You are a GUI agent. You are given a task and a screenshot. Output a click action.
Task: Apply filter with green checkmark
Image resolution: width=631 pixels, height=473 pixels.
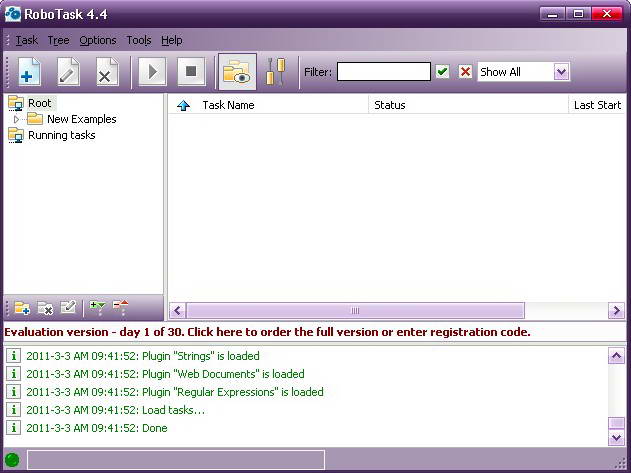pos(442,72)
